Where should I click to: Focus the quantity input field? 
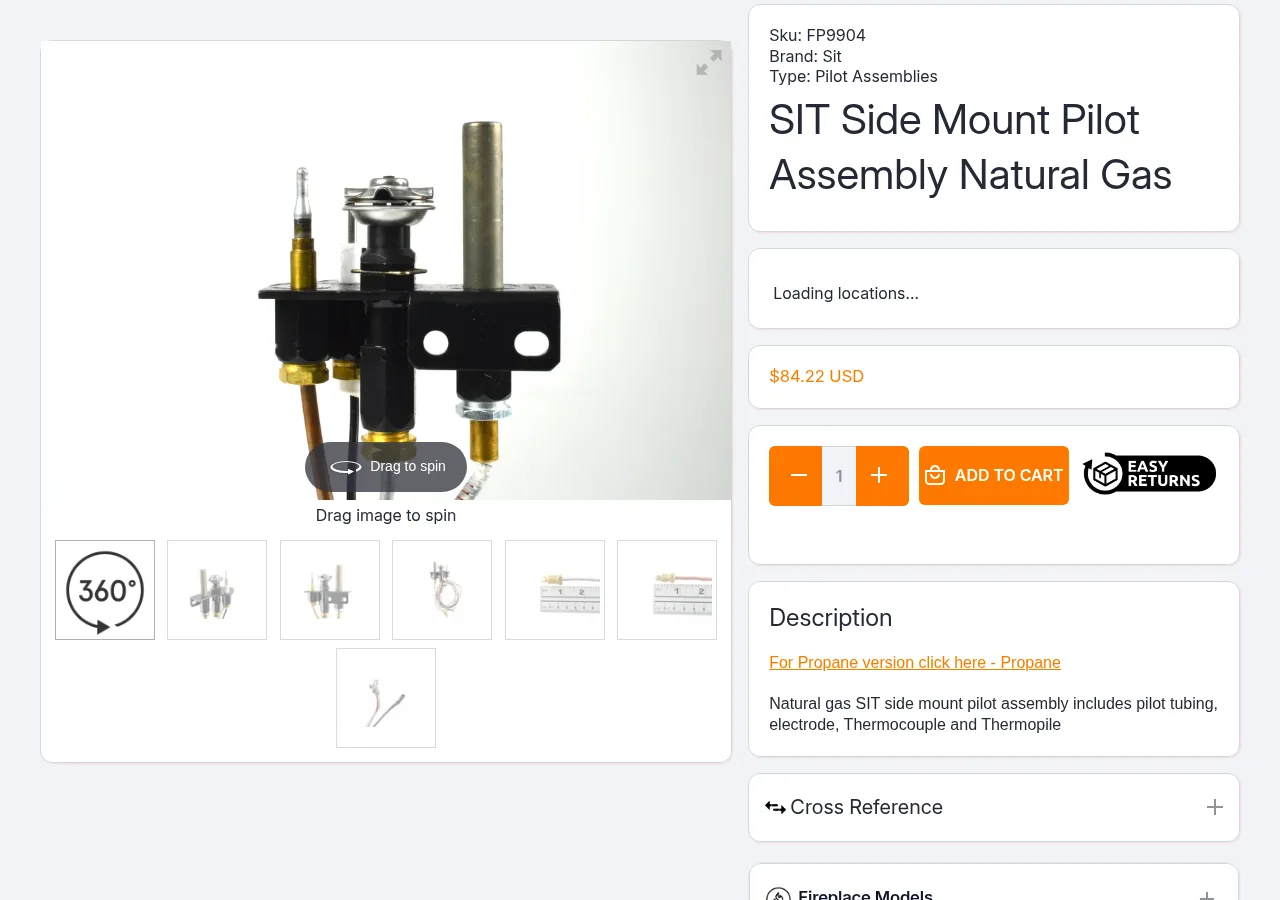pyautogui.click(x=839, y=476)
